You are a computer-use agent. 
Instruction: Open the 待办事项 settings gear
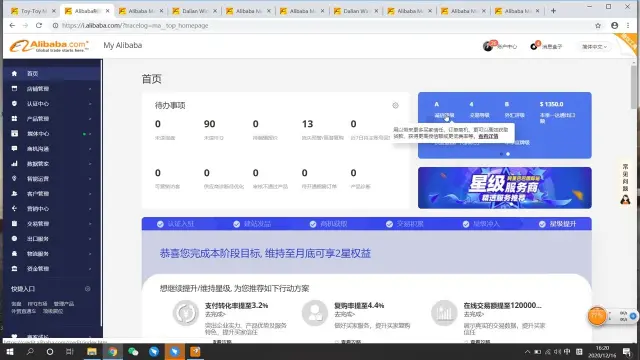(395, 105)
